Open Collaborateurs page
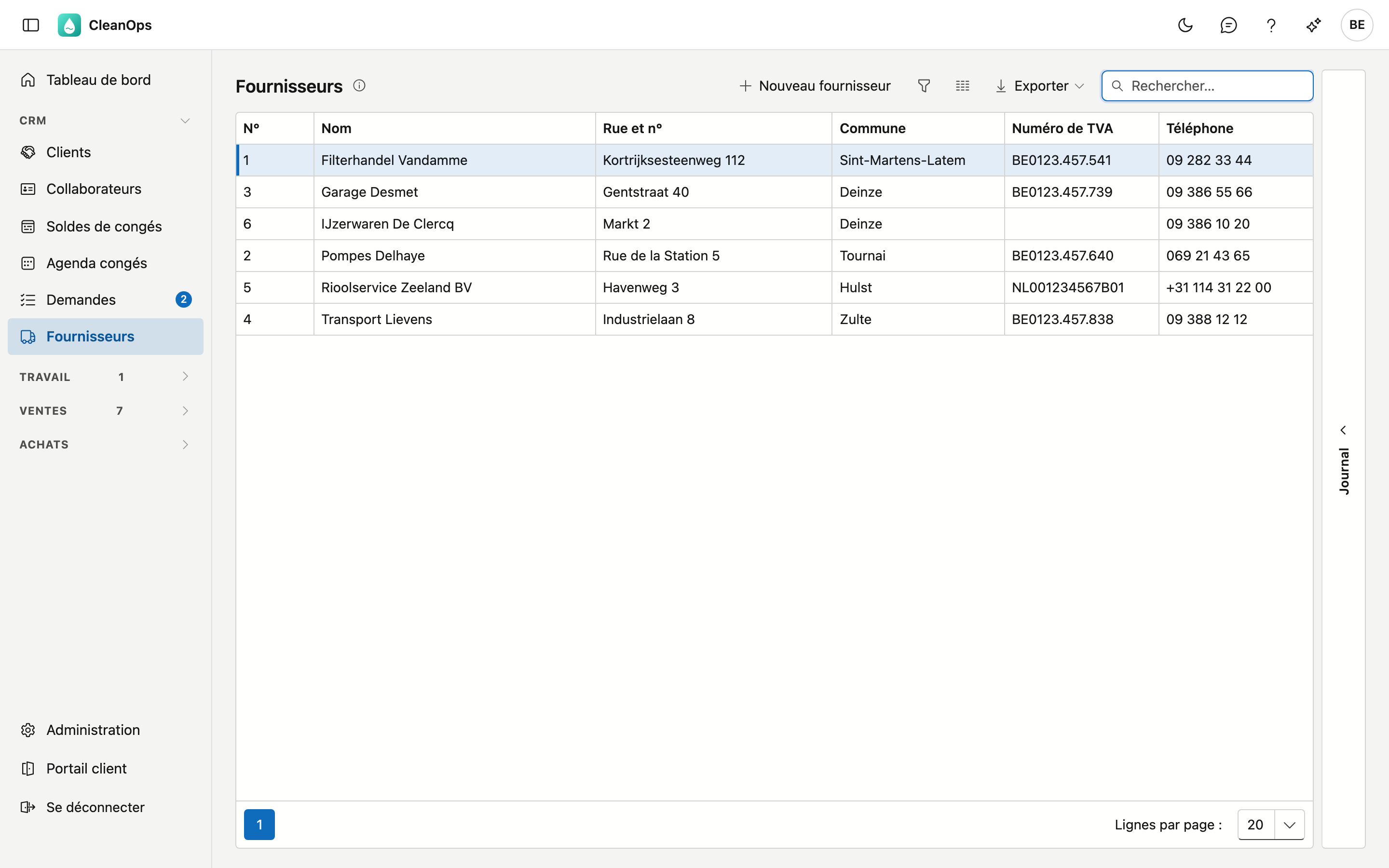This screenshot has width=1389, height=868. pos(105,189)
